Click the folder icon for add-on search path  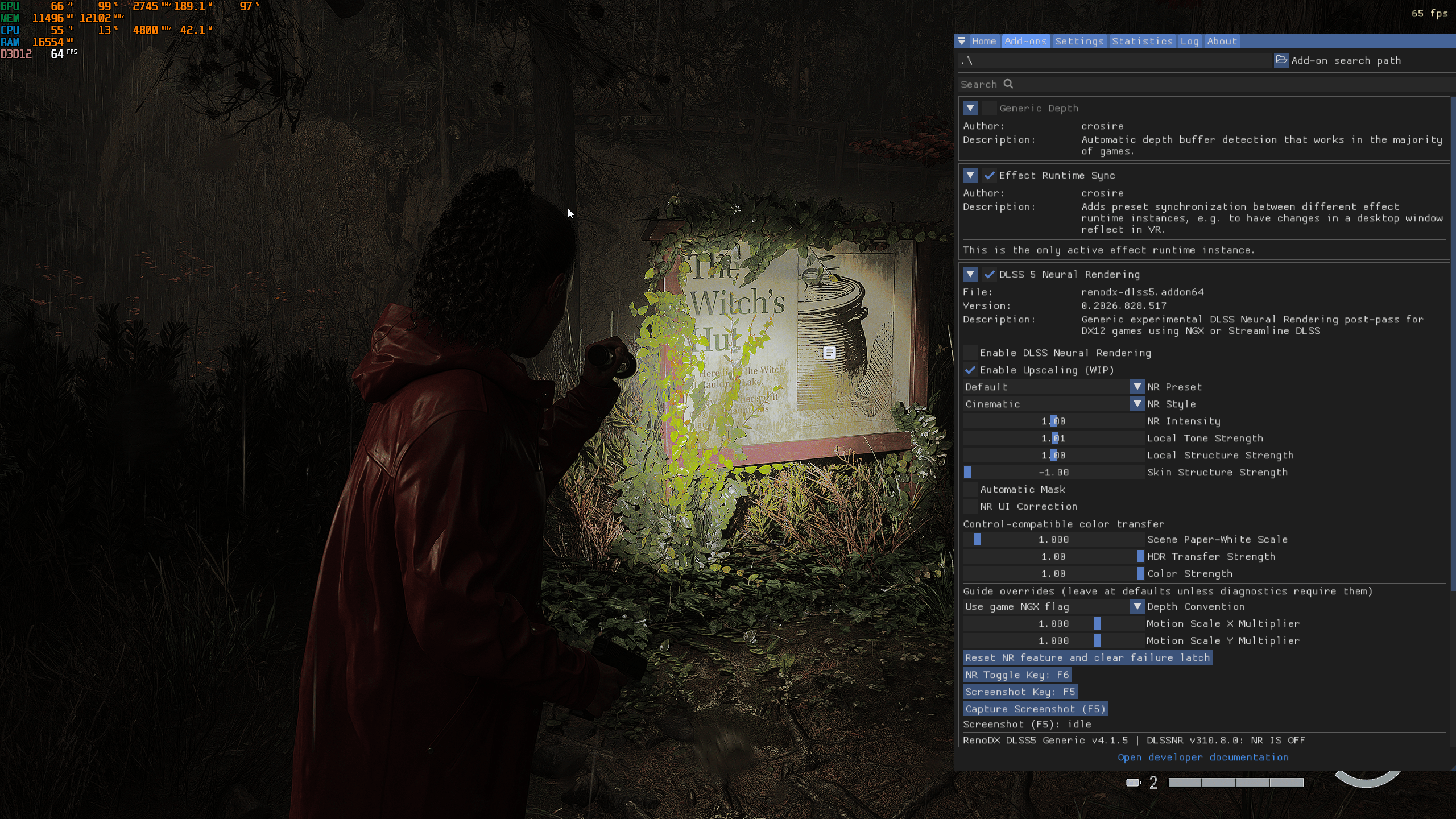point(1281,60)
